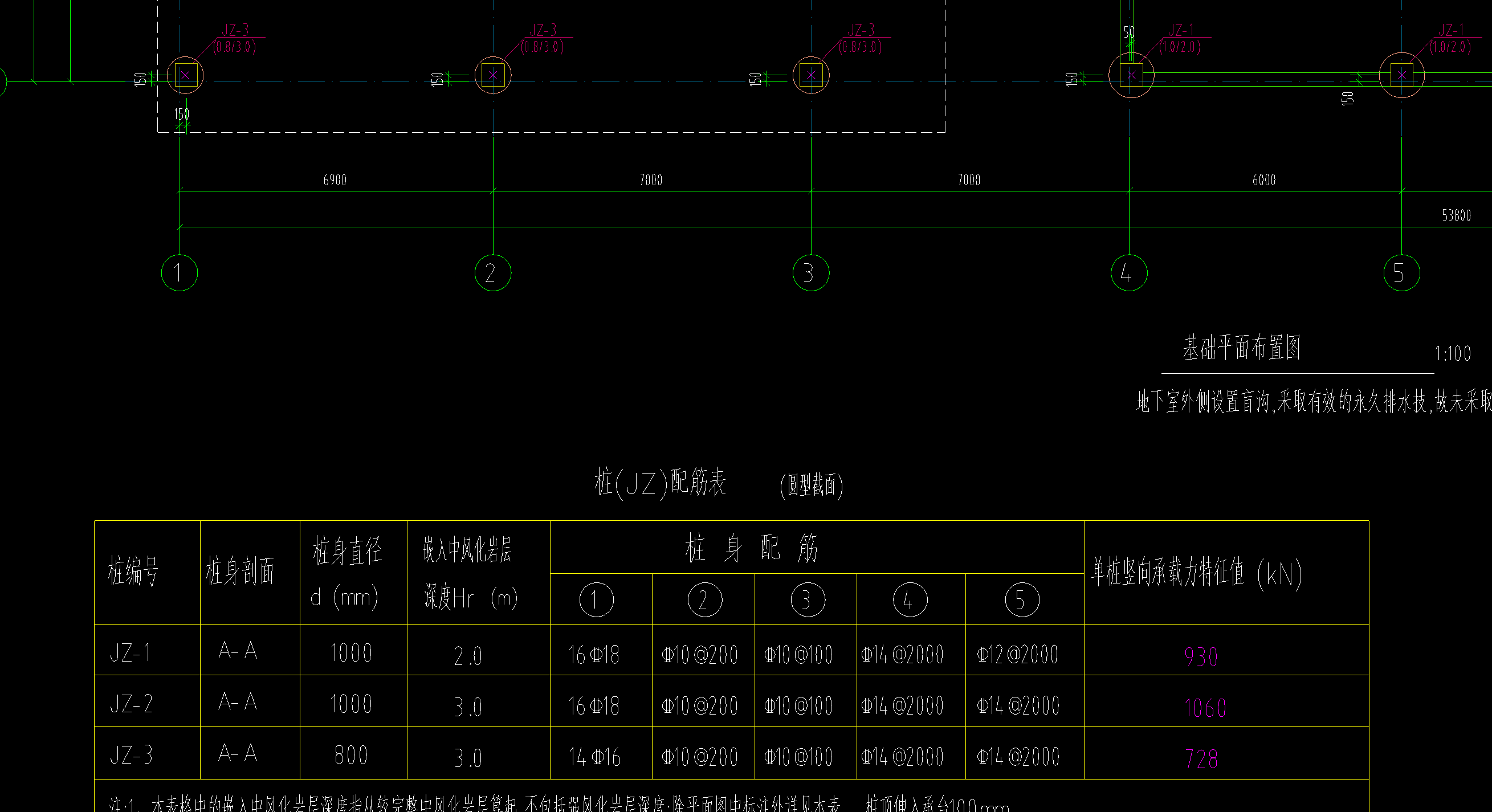Select the 6000 dimension text
Screen dimensions: 1492x812
(x=1264, y=180)
